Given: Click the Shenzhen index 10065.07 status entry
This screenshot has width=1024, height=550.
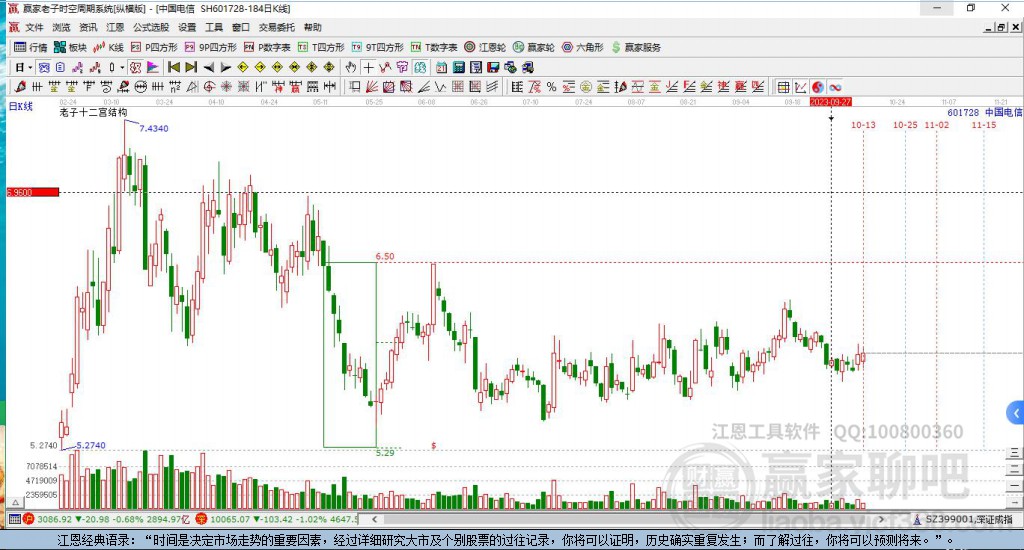Looking at the screenshot, I should pyautogui.click(x=277, y=519).
